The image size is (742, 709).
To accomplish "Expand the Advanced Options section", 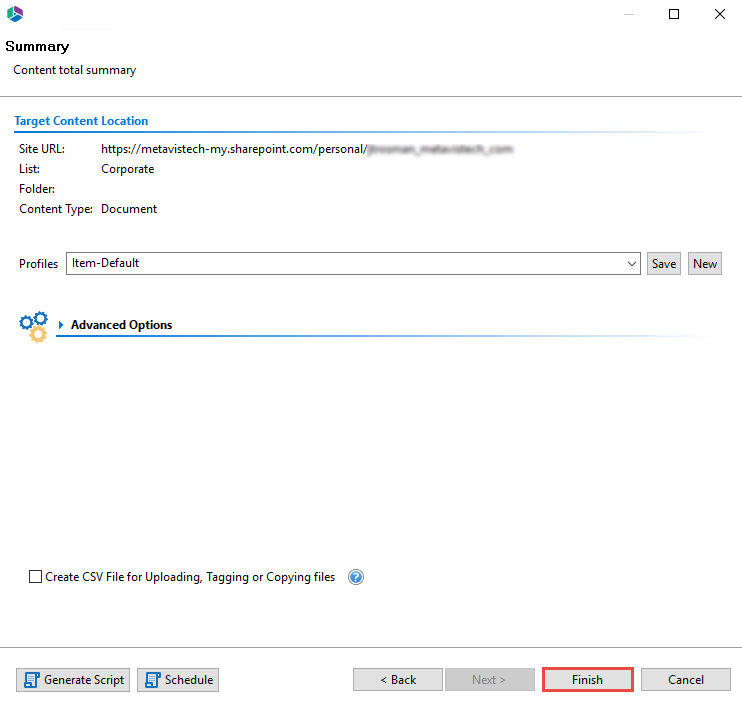I will [61, 325].
